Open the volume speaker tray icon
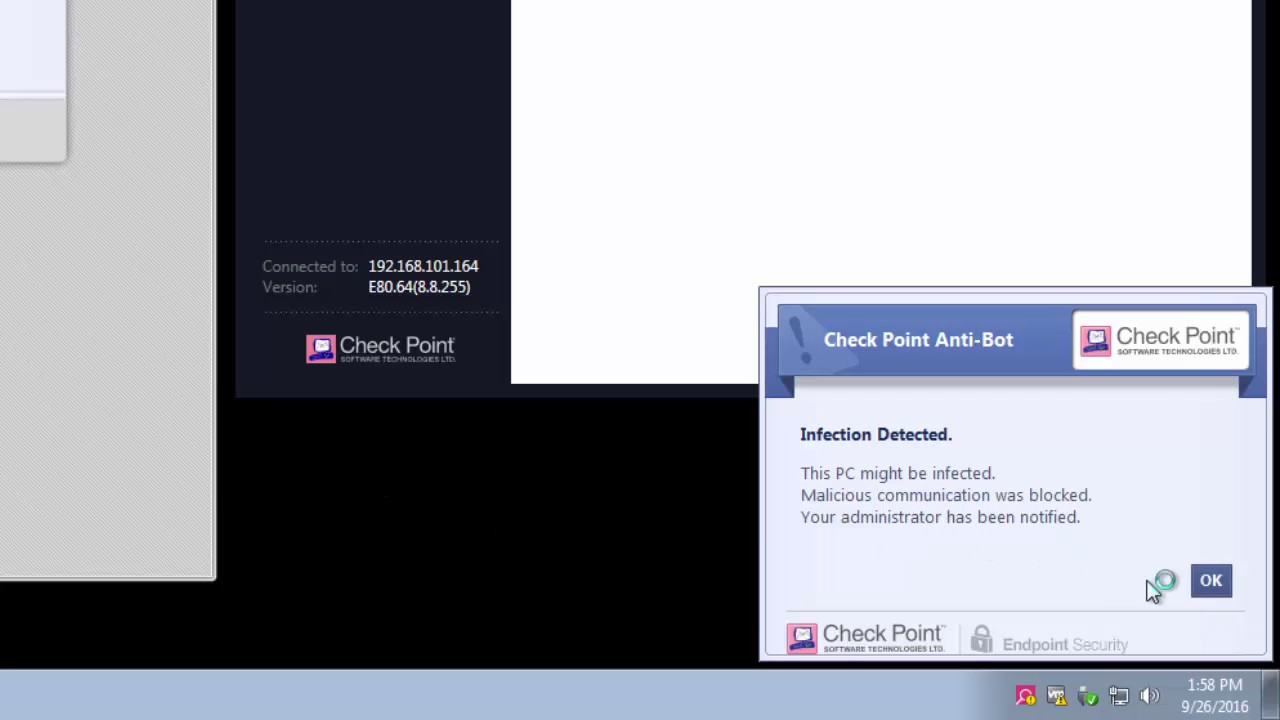The image size is (1280, 720). [x=1150, y=696]
